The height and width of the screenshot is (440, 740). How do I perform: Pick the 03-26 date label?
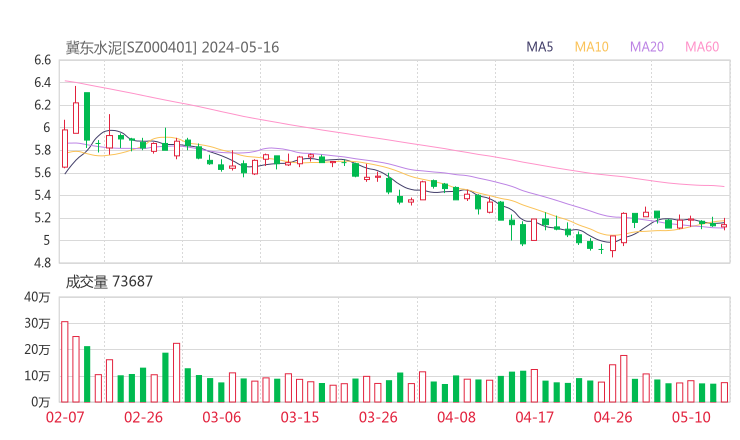(378, 417)
